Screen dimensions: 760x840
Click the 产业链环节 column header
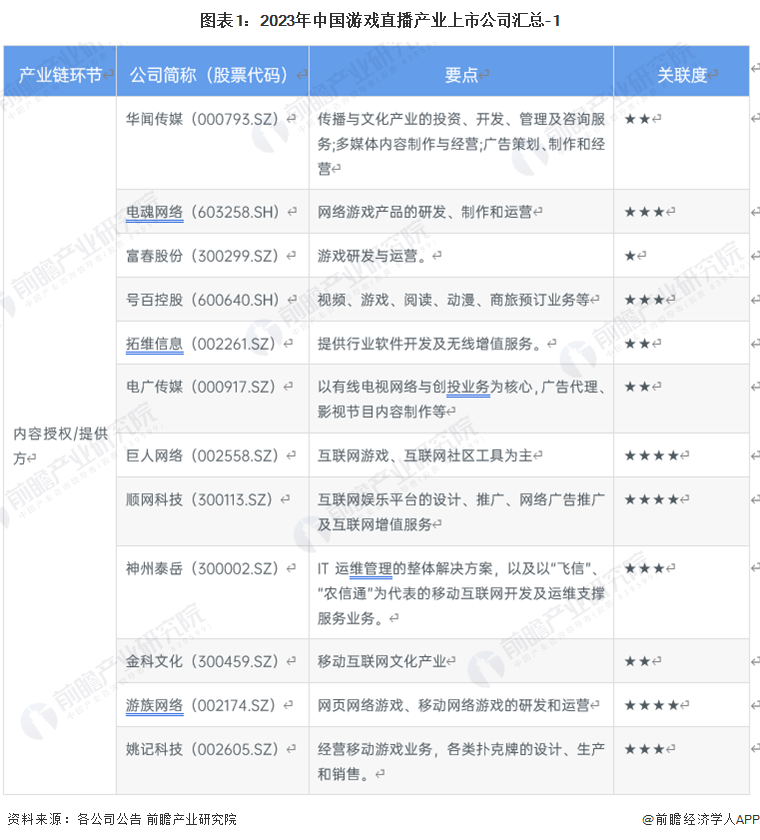pyautogui.click(x=60, y=71)
